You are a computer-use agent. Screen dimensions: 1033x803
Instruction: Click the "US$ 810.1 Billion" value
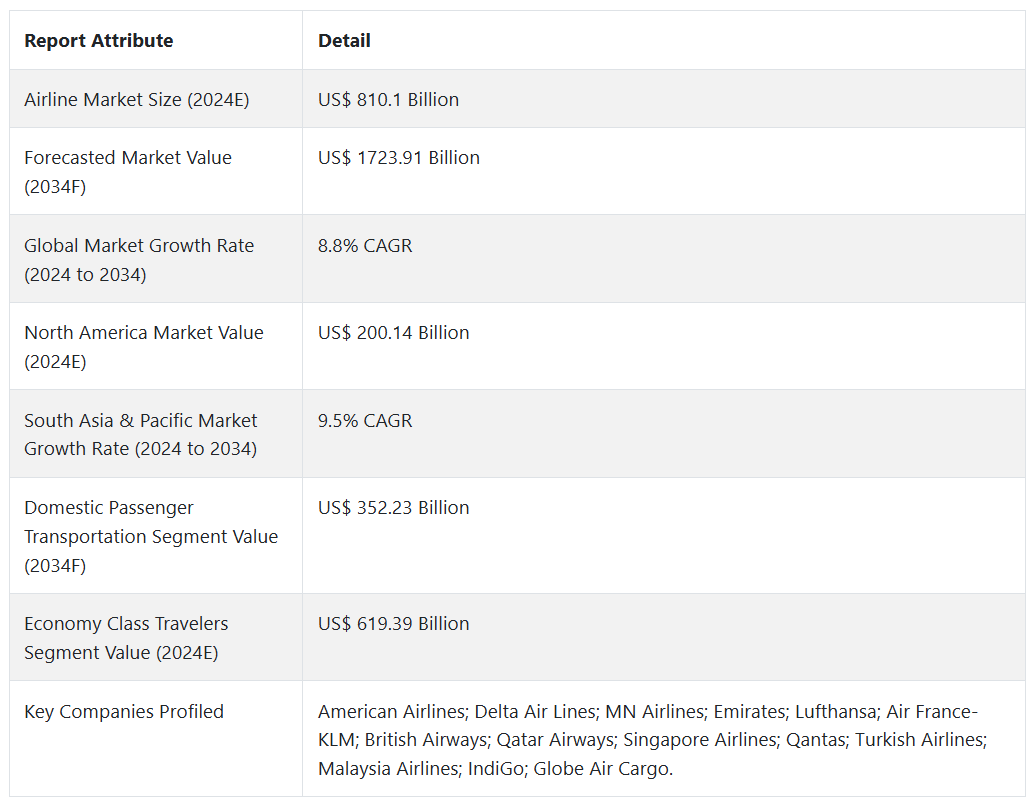388,99
